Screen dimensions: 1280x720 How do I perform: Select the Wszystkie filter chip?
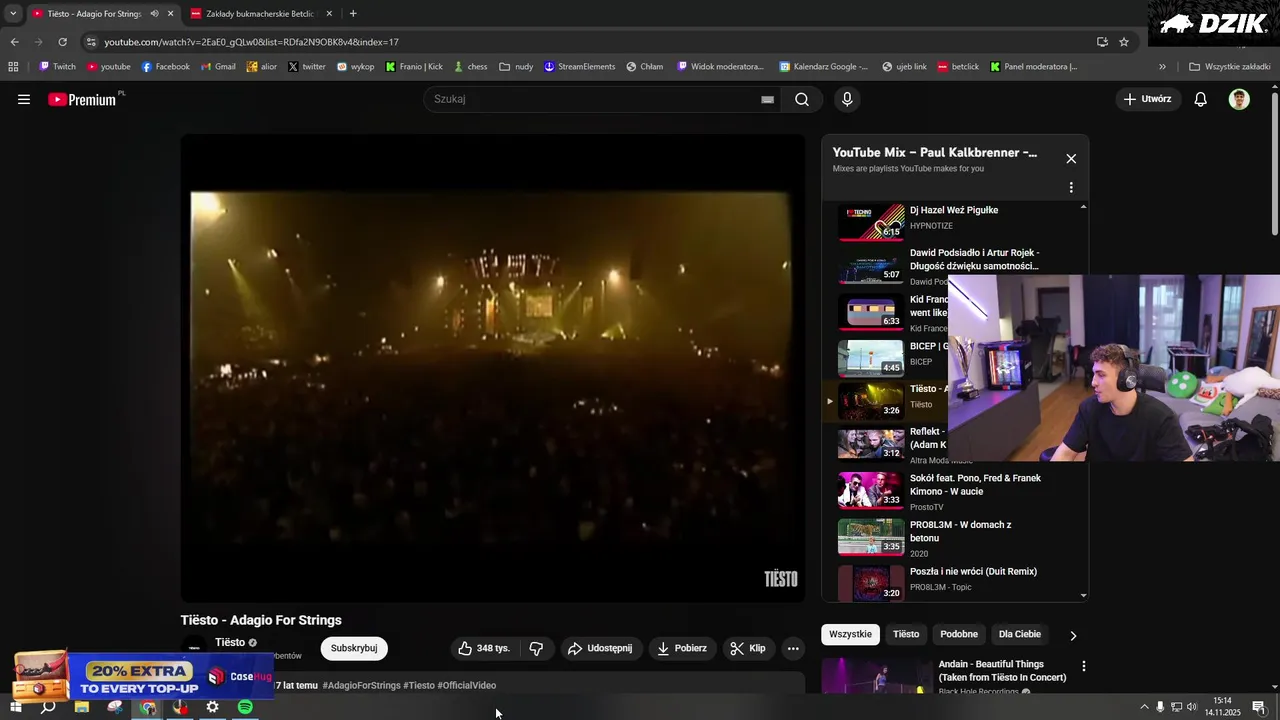point(850,634)
